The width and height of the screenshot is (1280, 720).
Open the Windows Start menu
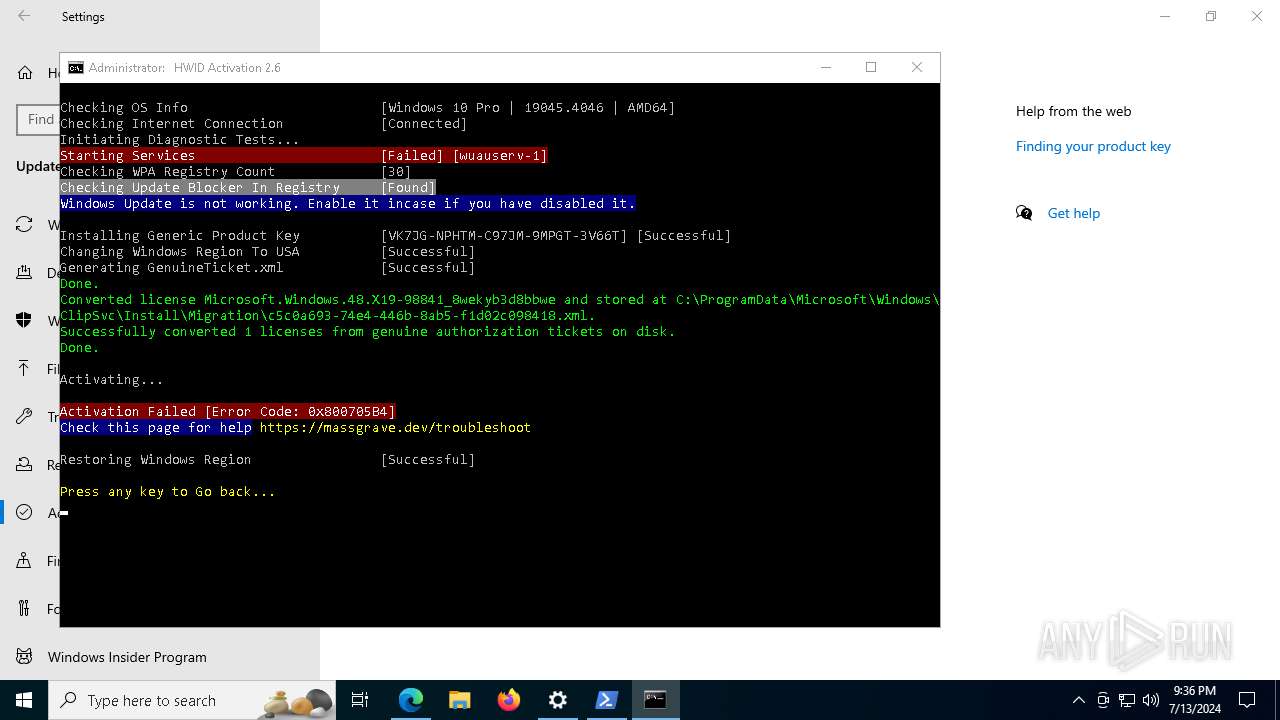tap(24, 700)
